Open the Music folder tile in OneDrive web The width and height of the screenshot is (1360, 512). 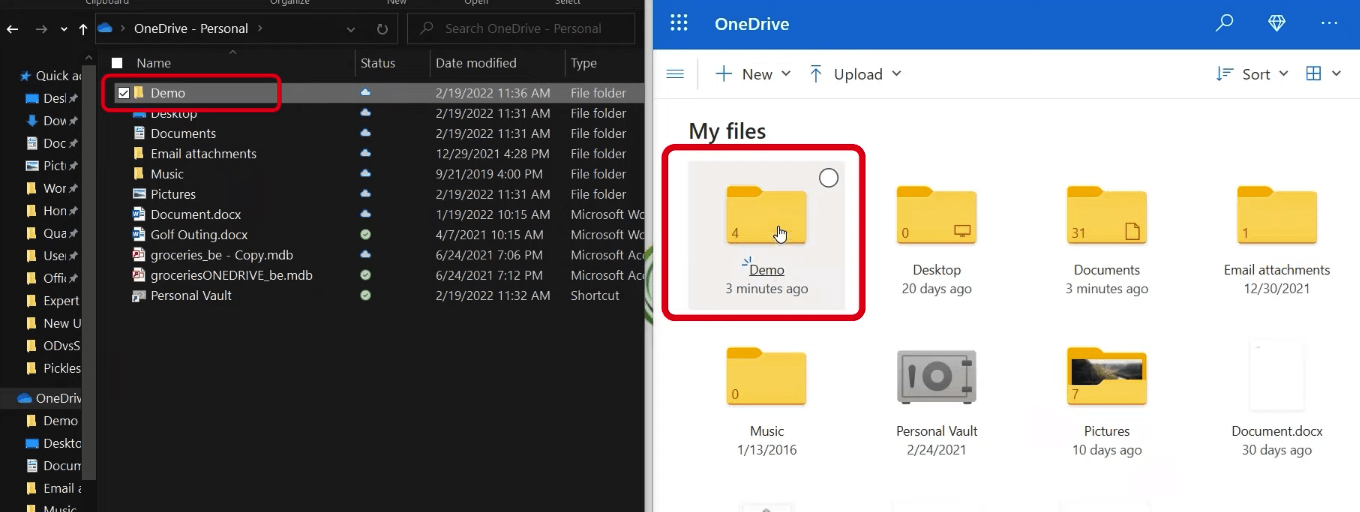coord(767,400)
